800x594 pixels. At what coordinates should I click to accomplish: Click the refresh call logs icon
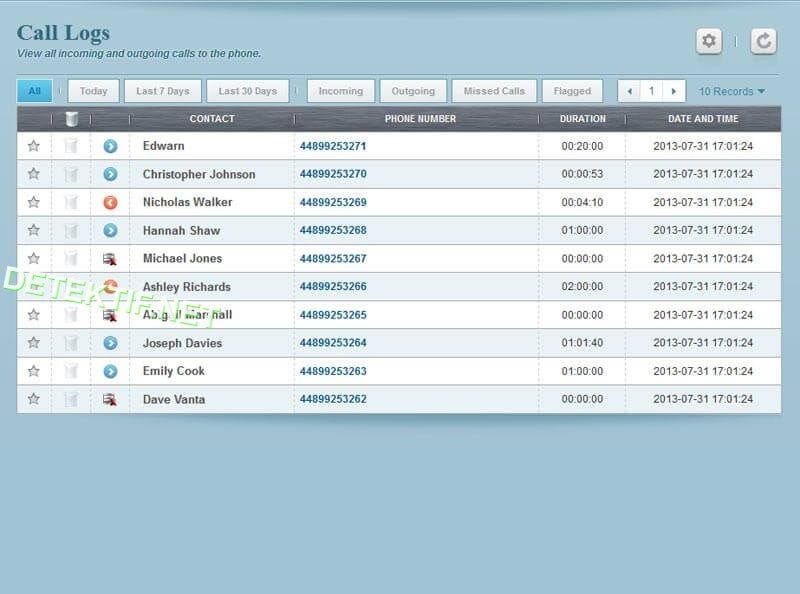tap(763, 41)
